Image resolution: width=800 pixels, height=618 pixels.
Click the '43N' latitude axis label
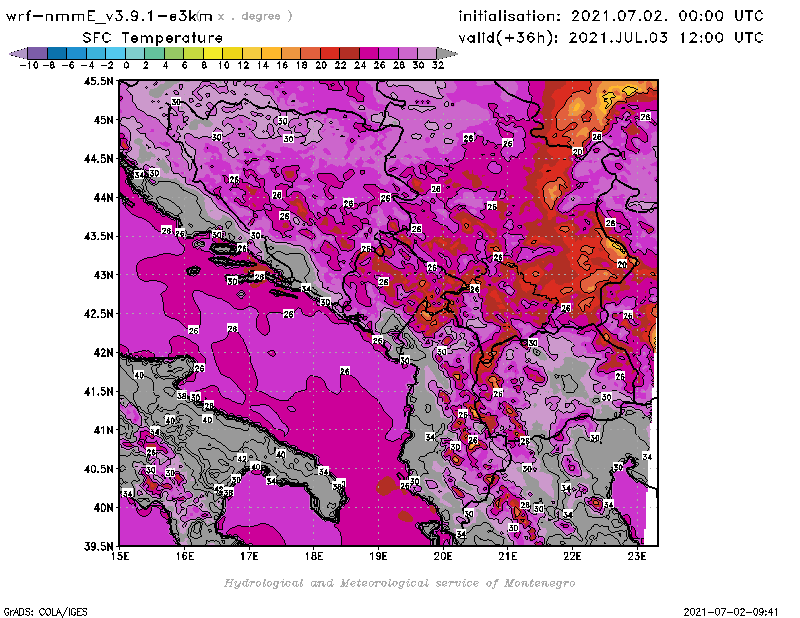pos(104,275)
